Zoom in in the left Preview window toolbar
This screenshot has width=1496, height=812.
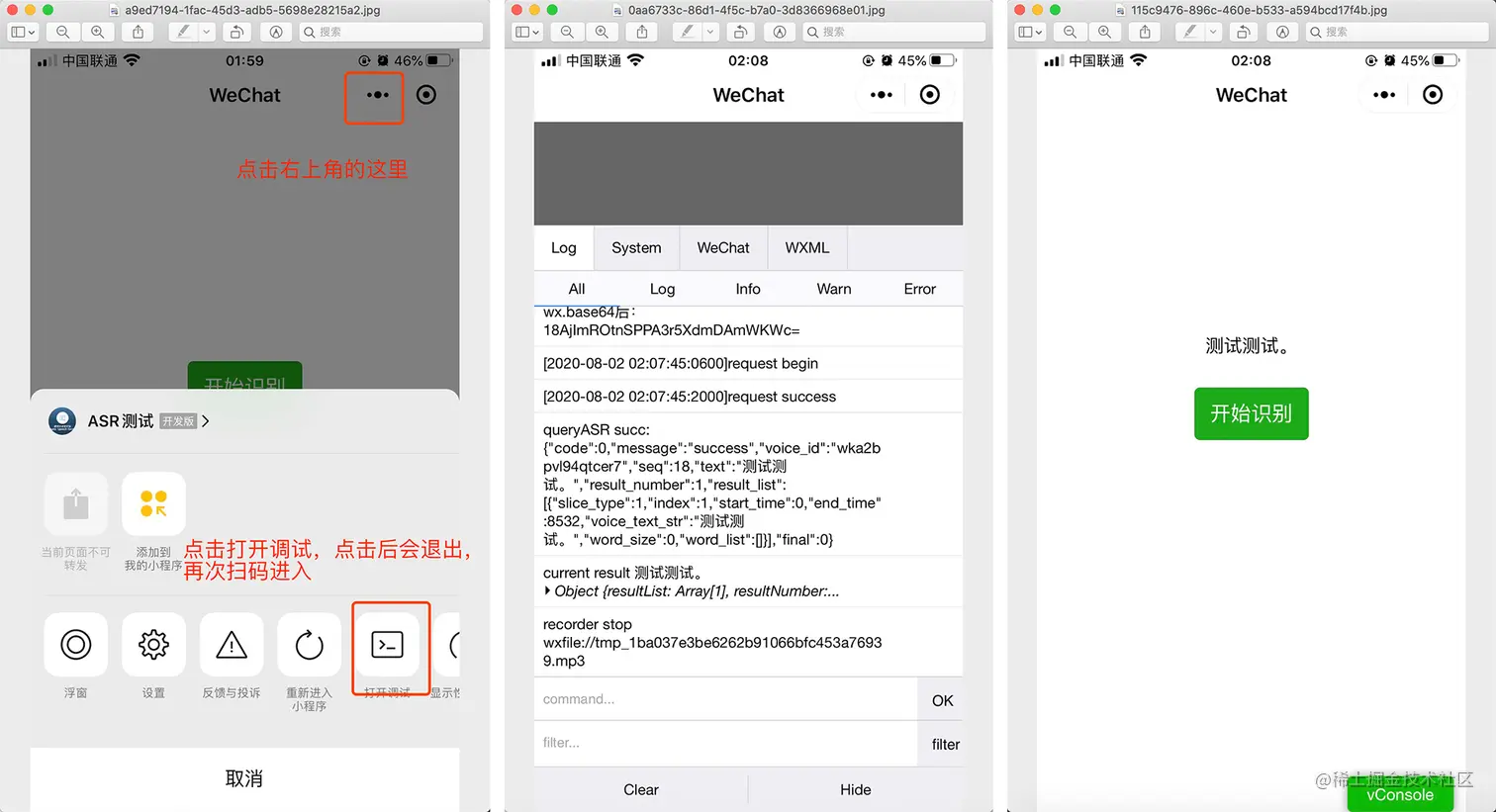pyautogui.click(x=97, y=32)
